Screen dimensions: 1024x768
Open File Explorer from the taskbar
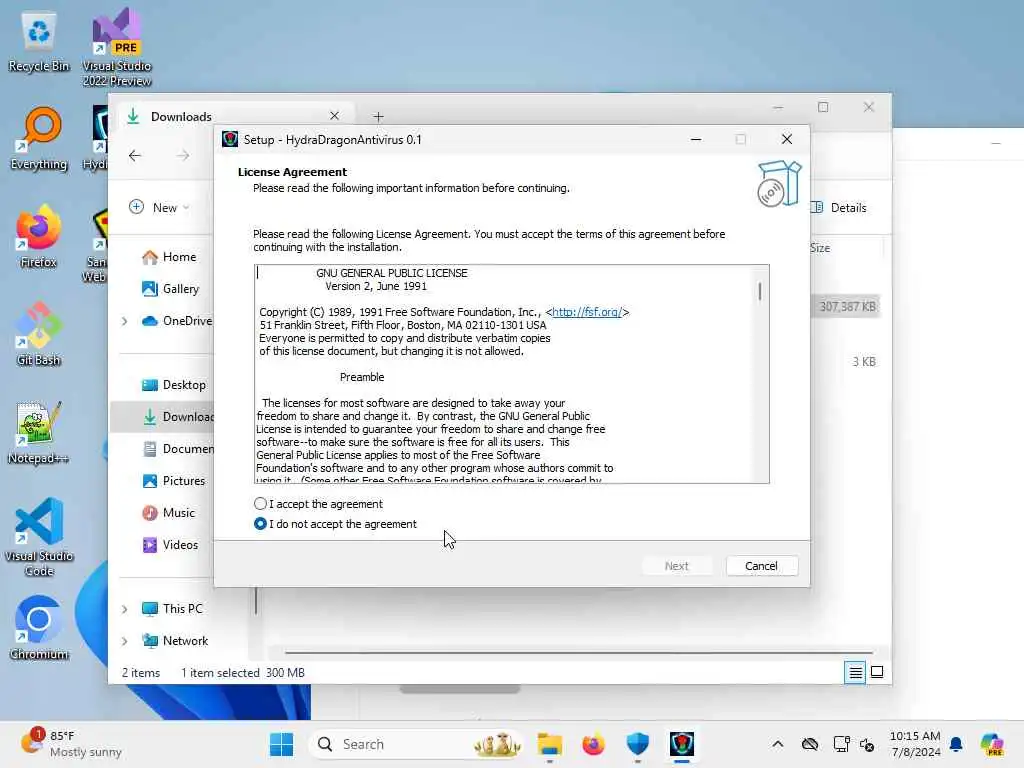(549, 744)
